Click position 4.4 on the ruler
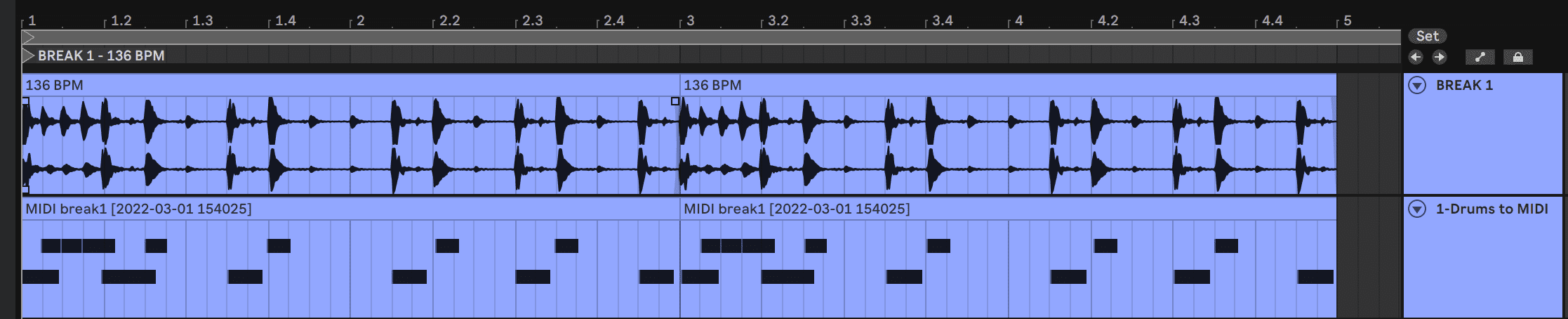The image size is (1568, 319). [x=1272, y=20]
